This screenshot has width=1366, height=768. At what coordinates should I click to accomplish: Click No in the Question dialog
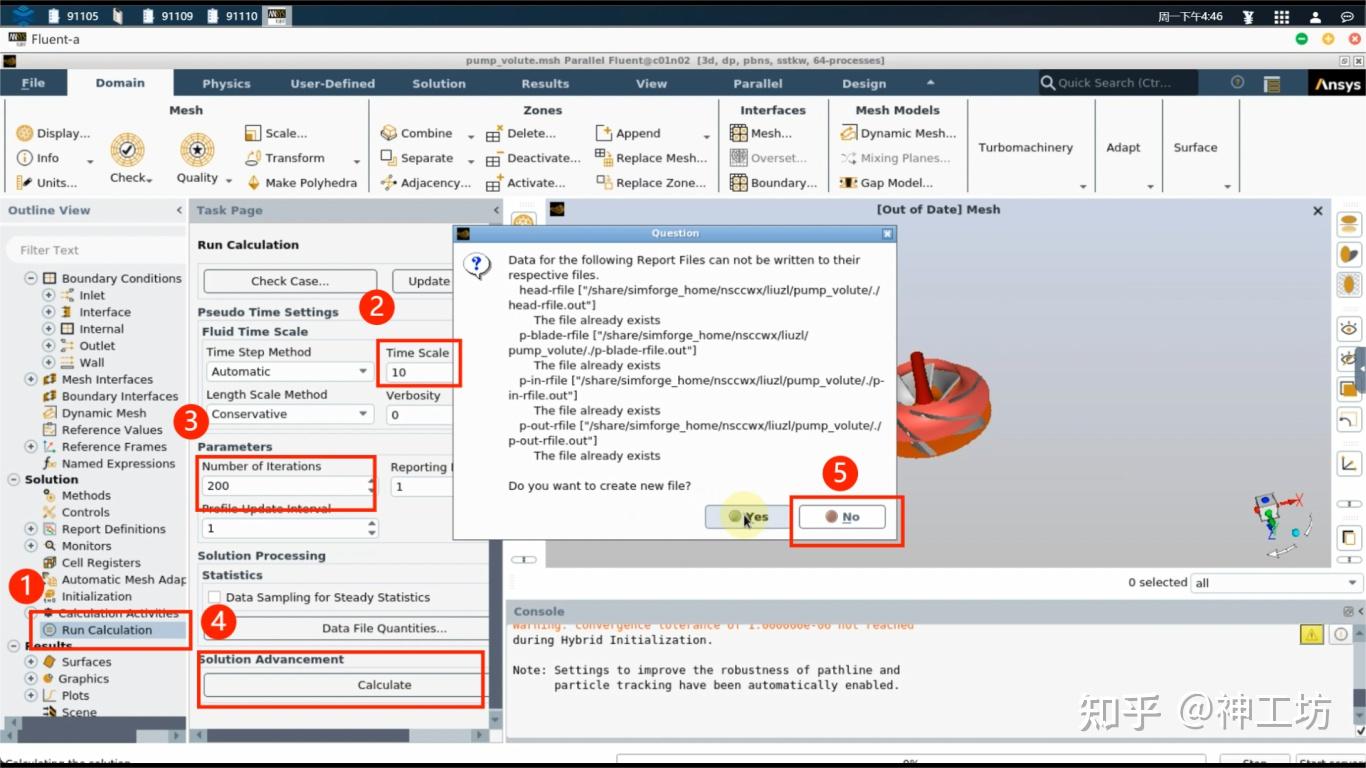(x=842, y=517)
